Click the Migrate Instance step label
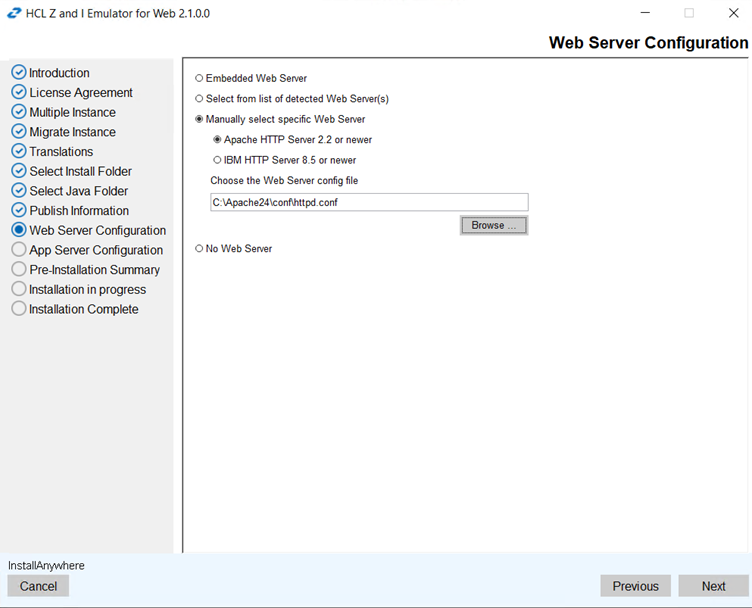Screen dimensions: 752x608 [72, 132]
